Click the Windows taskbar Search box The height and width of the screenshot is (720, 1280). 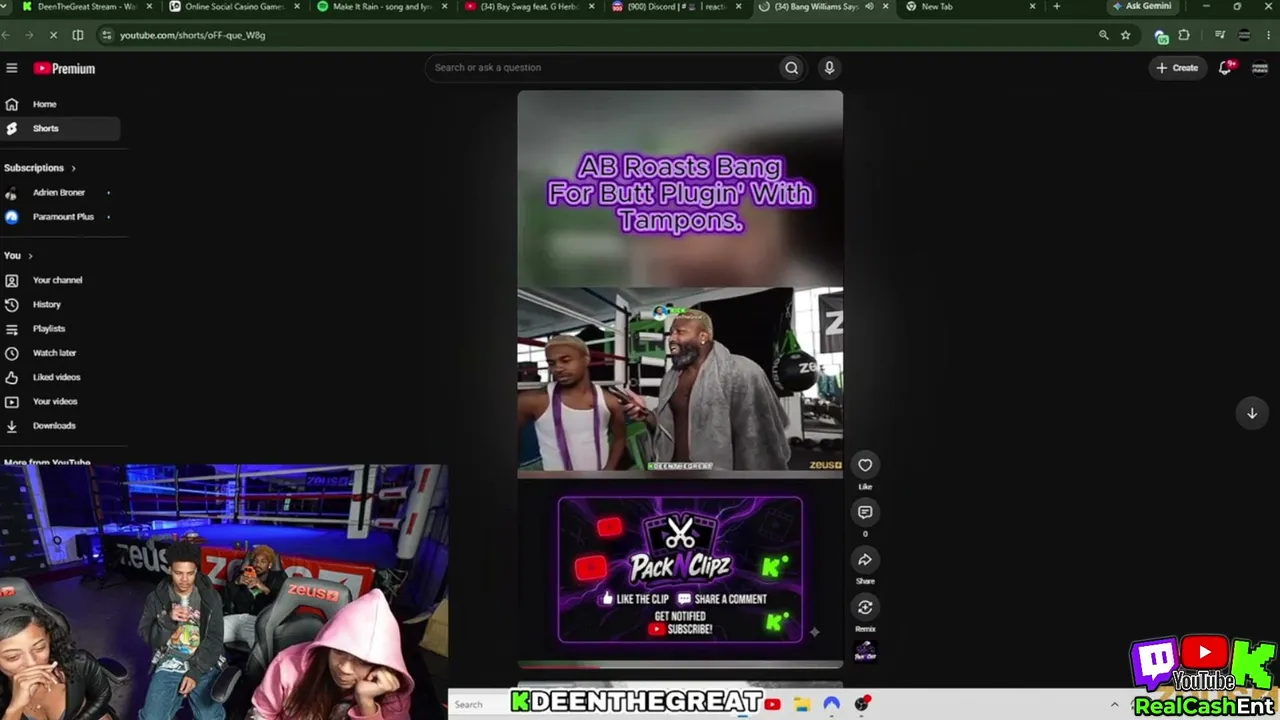point(478,704)
